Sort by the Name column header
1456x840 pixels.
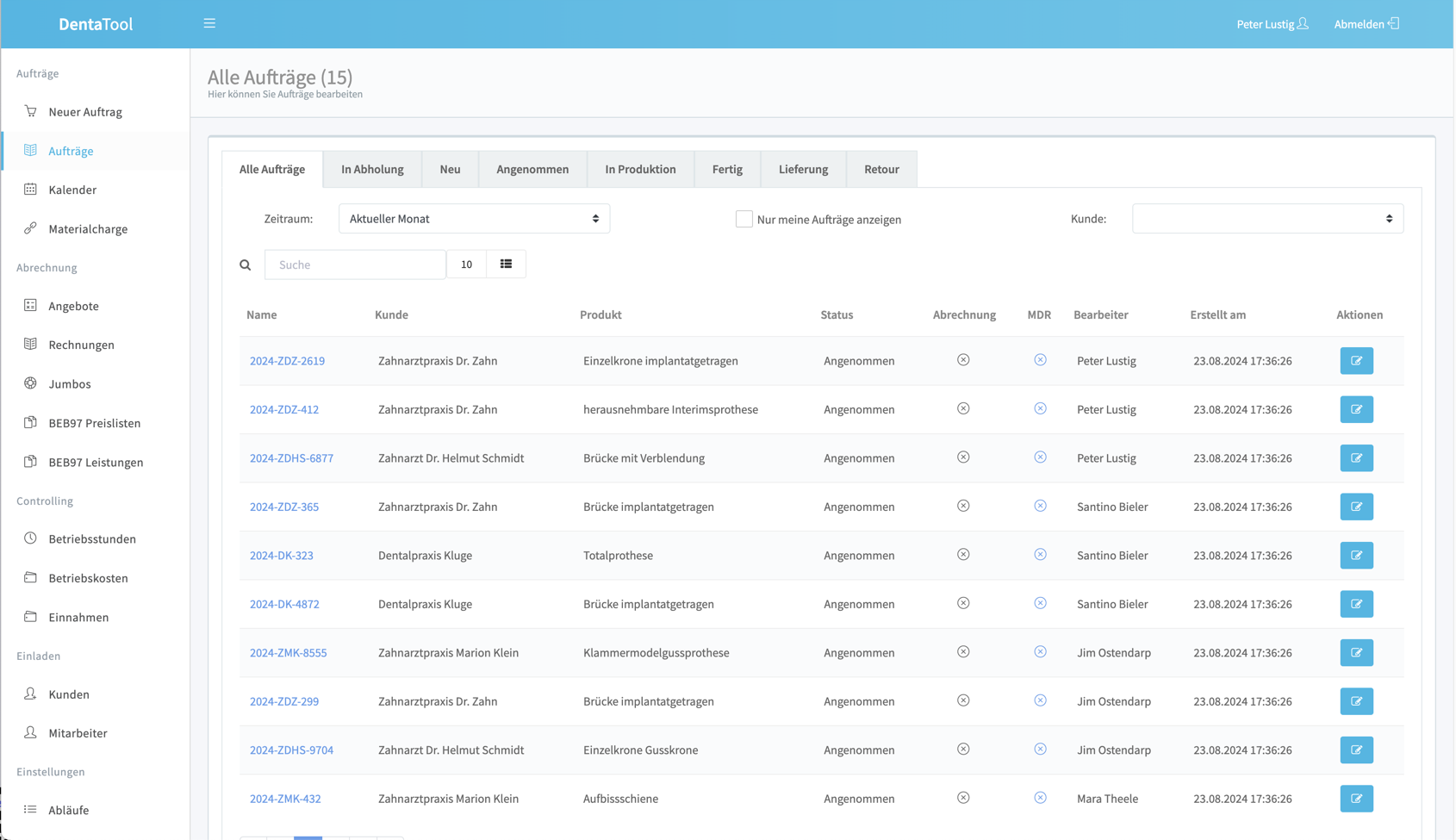click(x=262, y=314)
